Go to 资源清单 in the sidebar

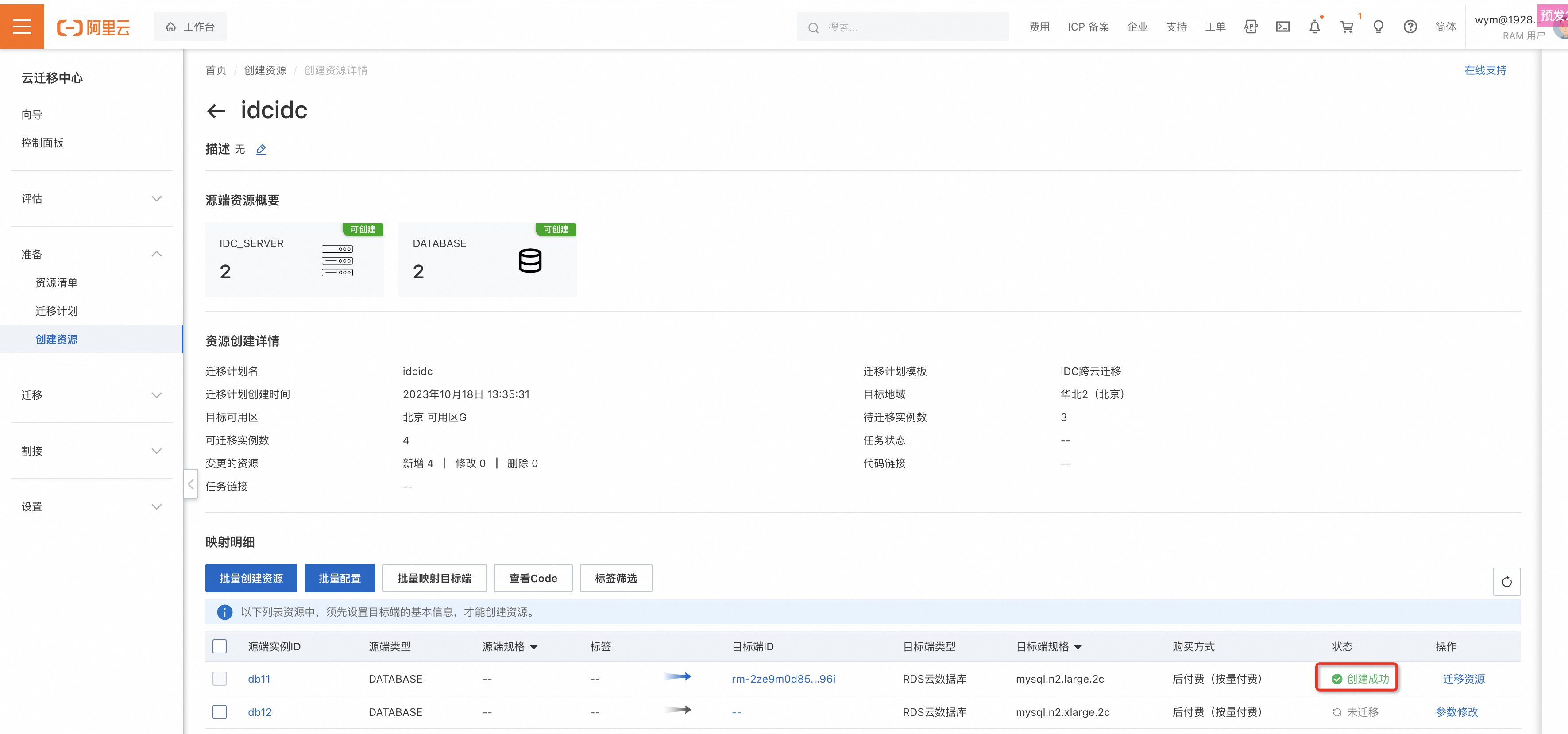click(57, 282)
